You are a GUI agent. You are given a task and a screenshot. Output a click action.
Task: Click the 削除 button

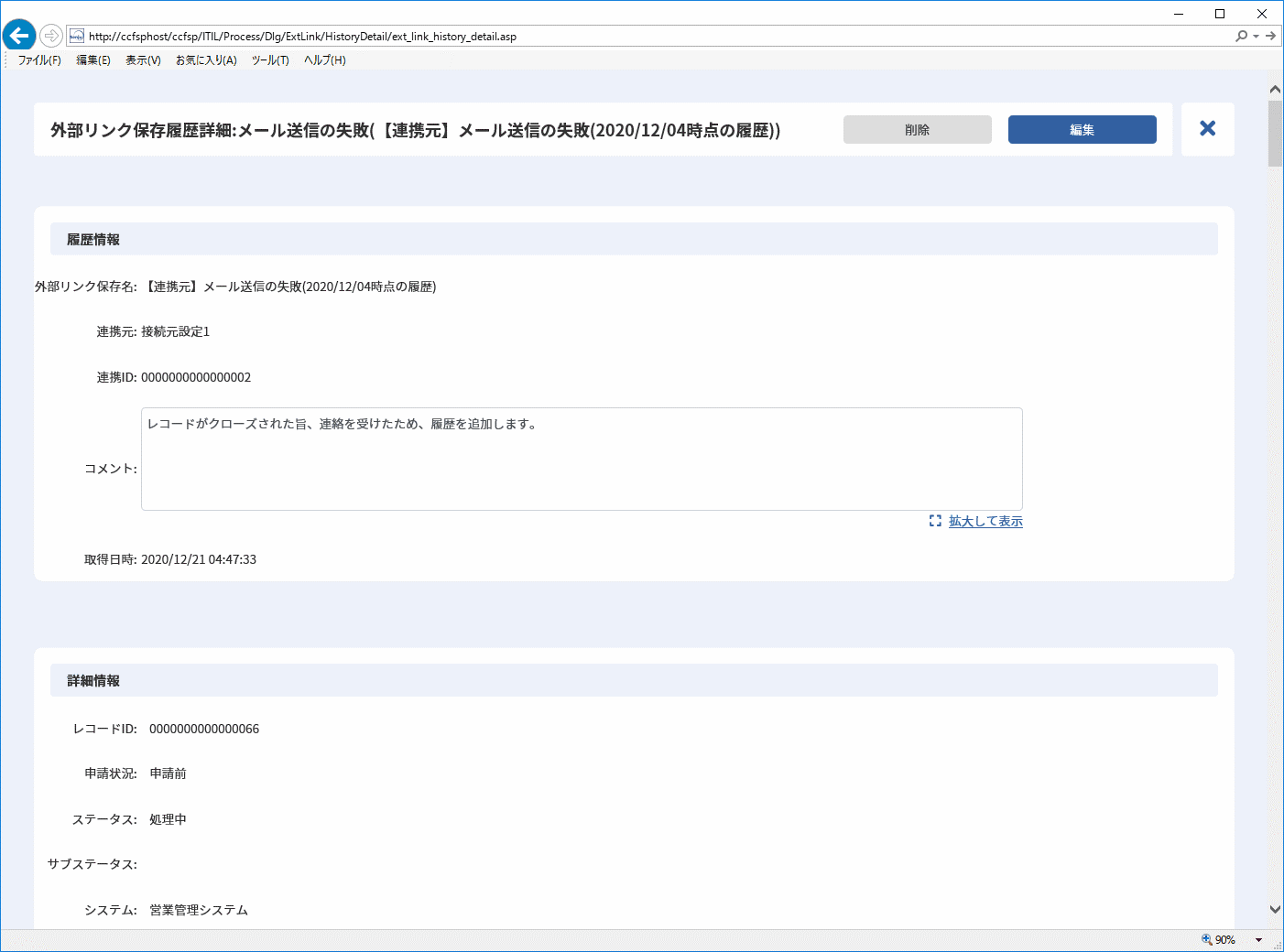917,129
